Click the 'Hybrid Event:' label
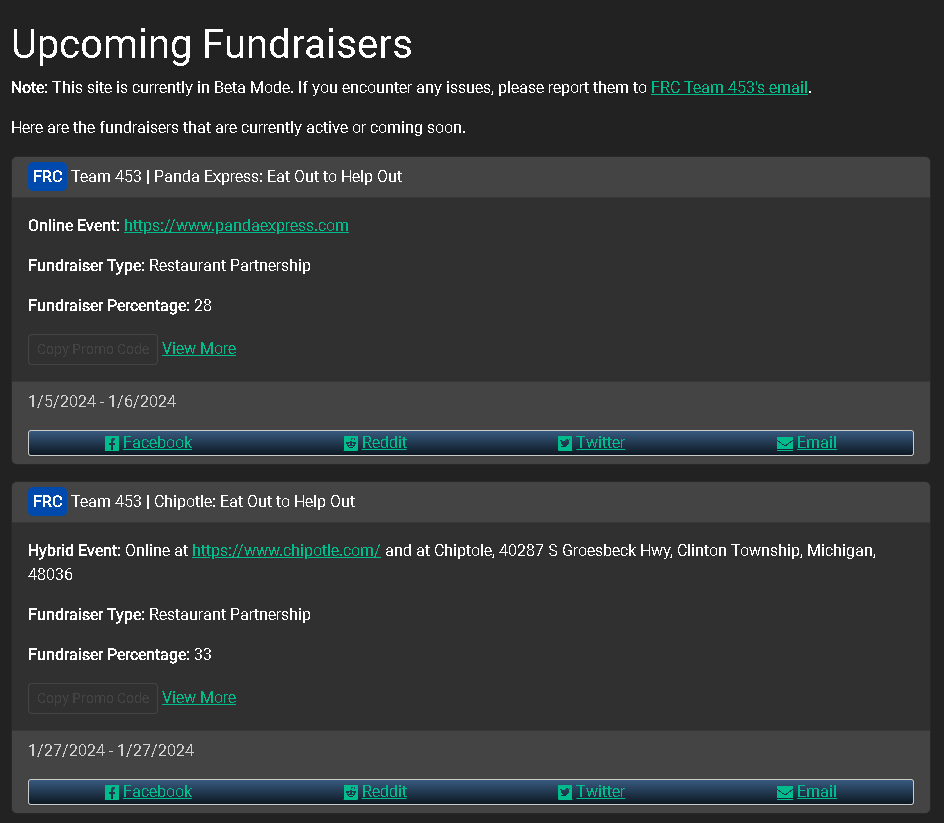Screen dimensions: 944x823 click(75, 551)
